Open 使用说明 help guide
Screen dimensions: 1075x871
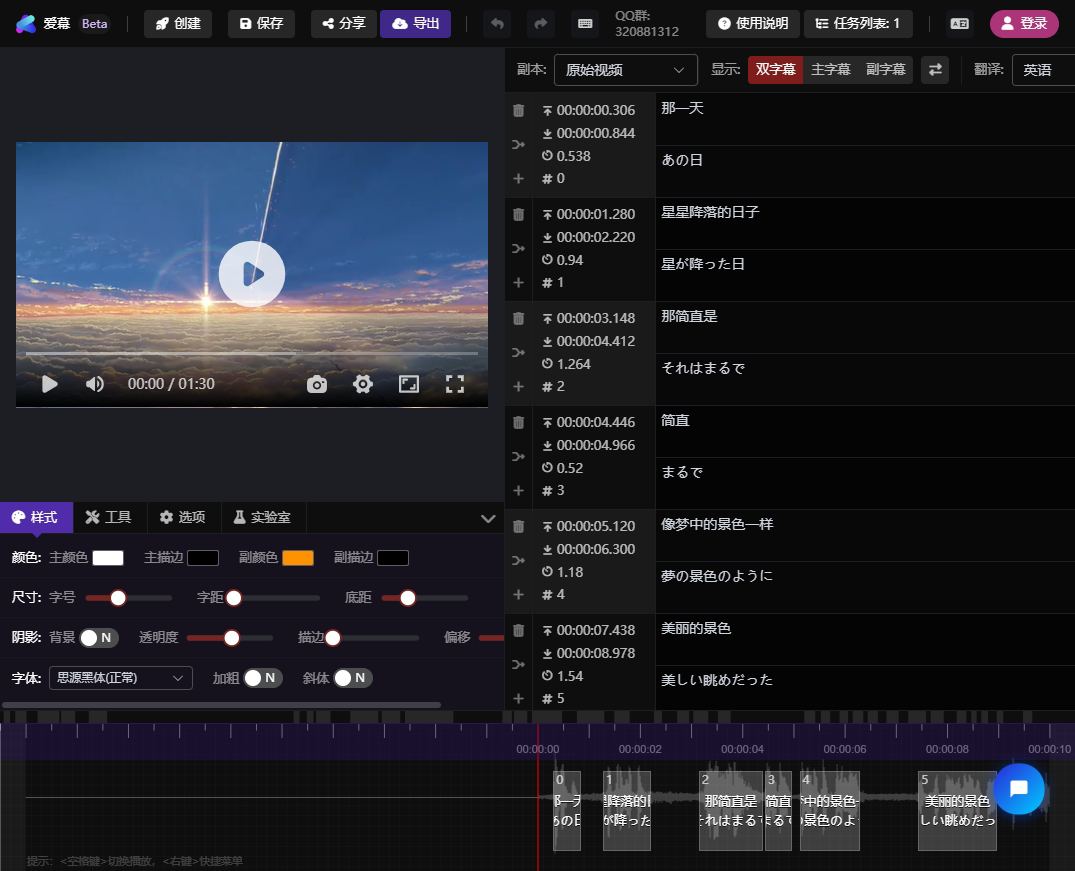click(753, 24)
